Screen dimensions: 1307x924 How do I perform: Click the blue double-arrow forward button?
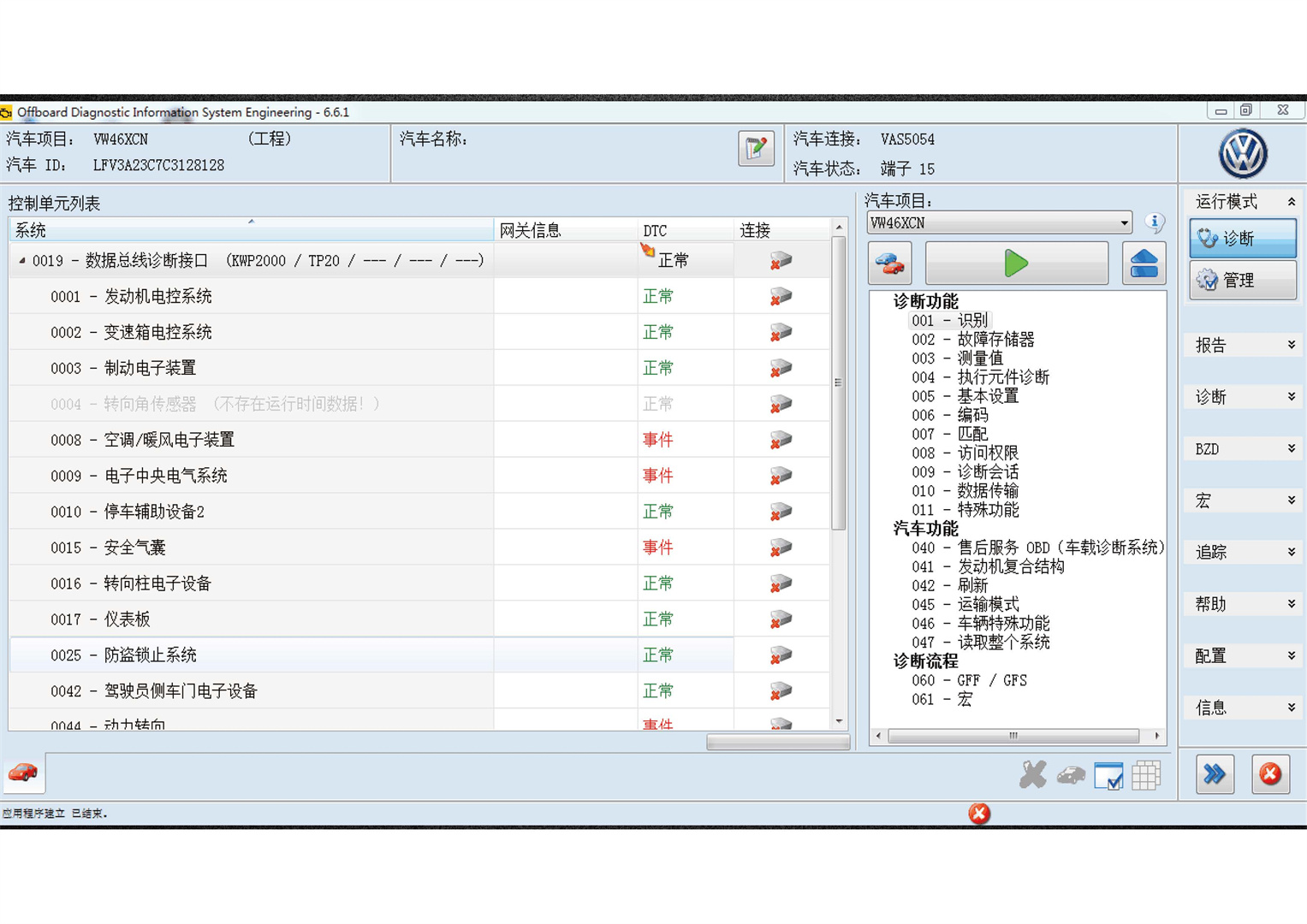1215,774
